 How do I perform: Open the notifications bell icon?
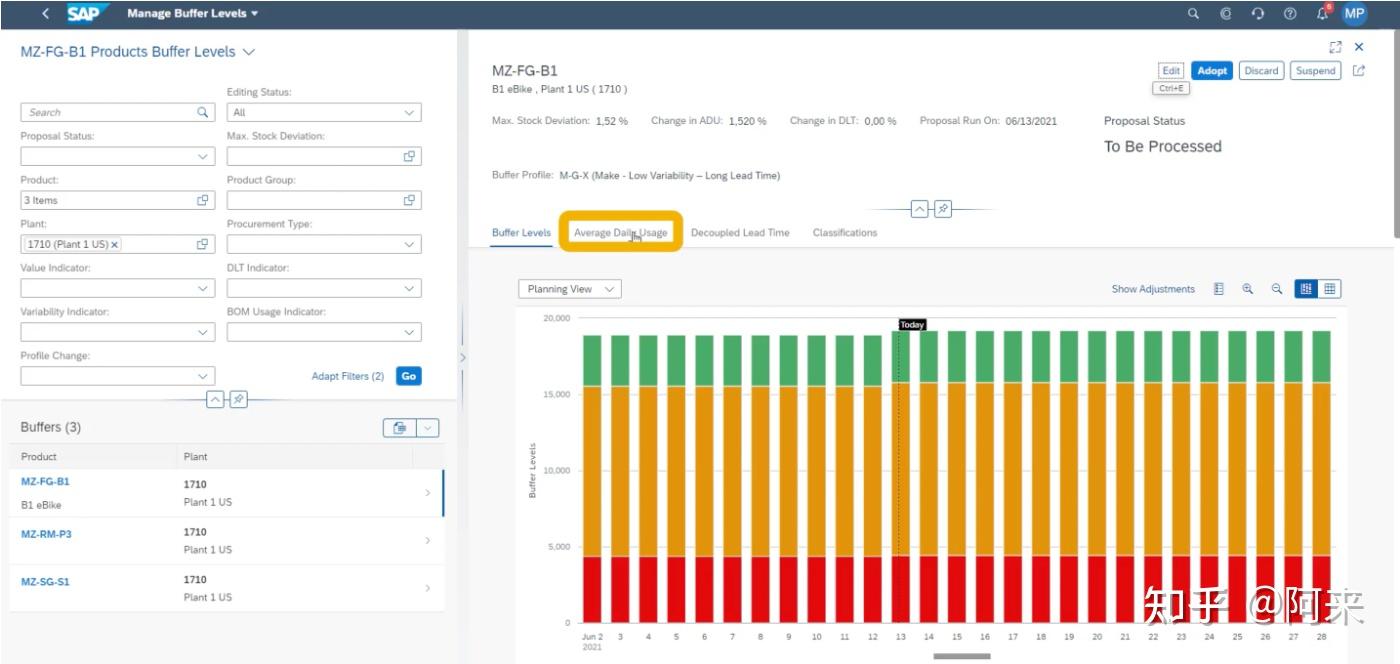pyautogui.click(x=1323, y=14)
